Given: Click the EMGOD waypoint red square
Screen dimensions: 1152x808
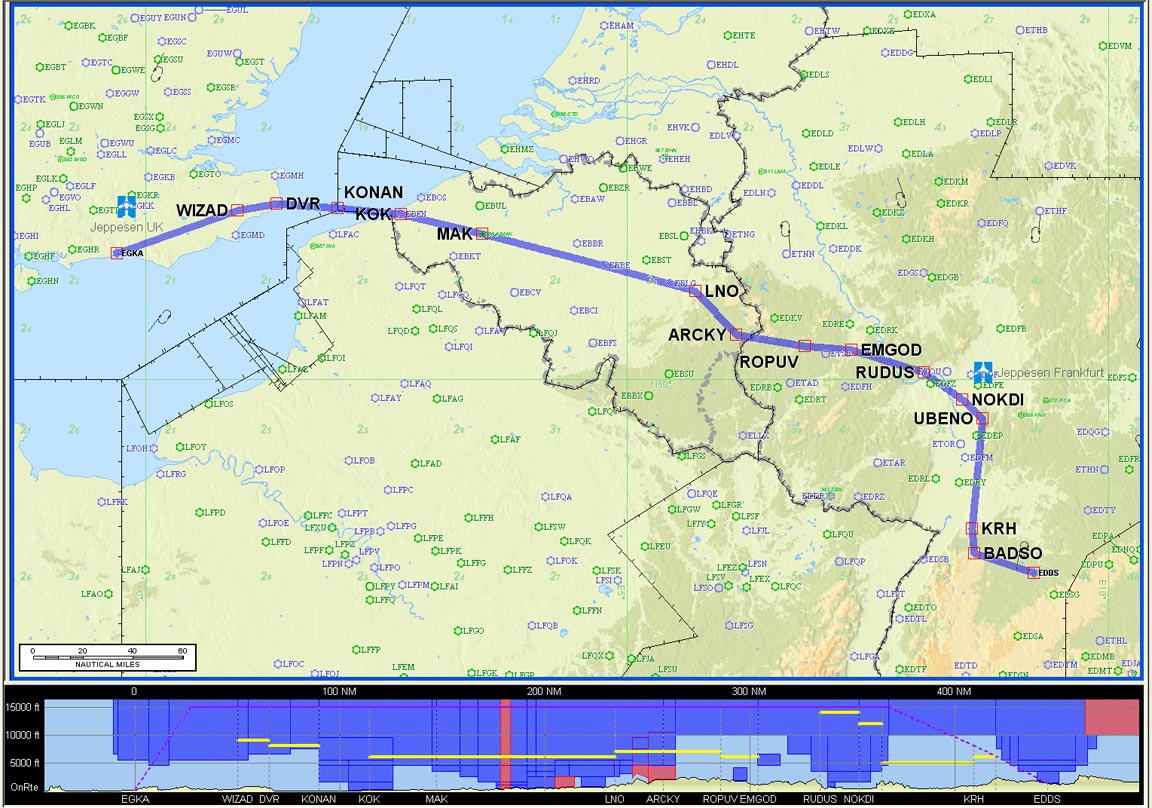Looking at the screenshot, I should [x=851, y=350].
